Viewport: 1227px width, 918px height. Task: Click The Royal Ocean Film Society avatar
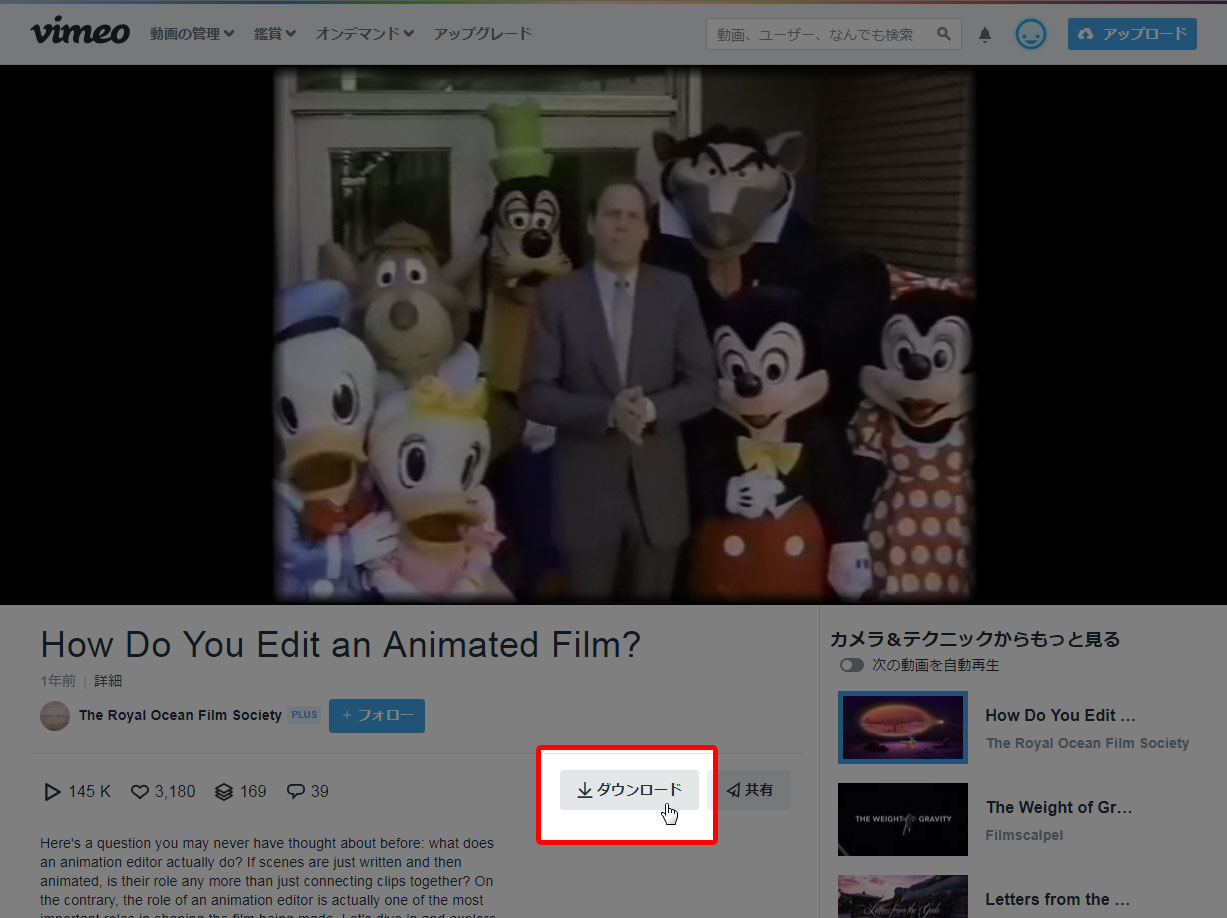[x=55, y=716]
